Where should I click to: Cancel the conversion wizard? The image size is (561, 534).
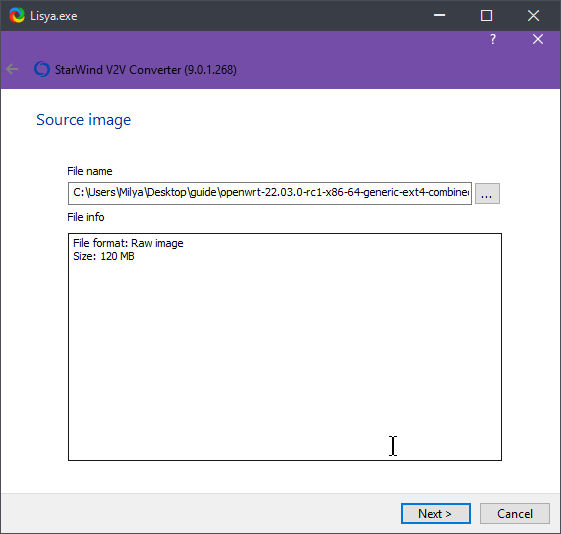514,514
